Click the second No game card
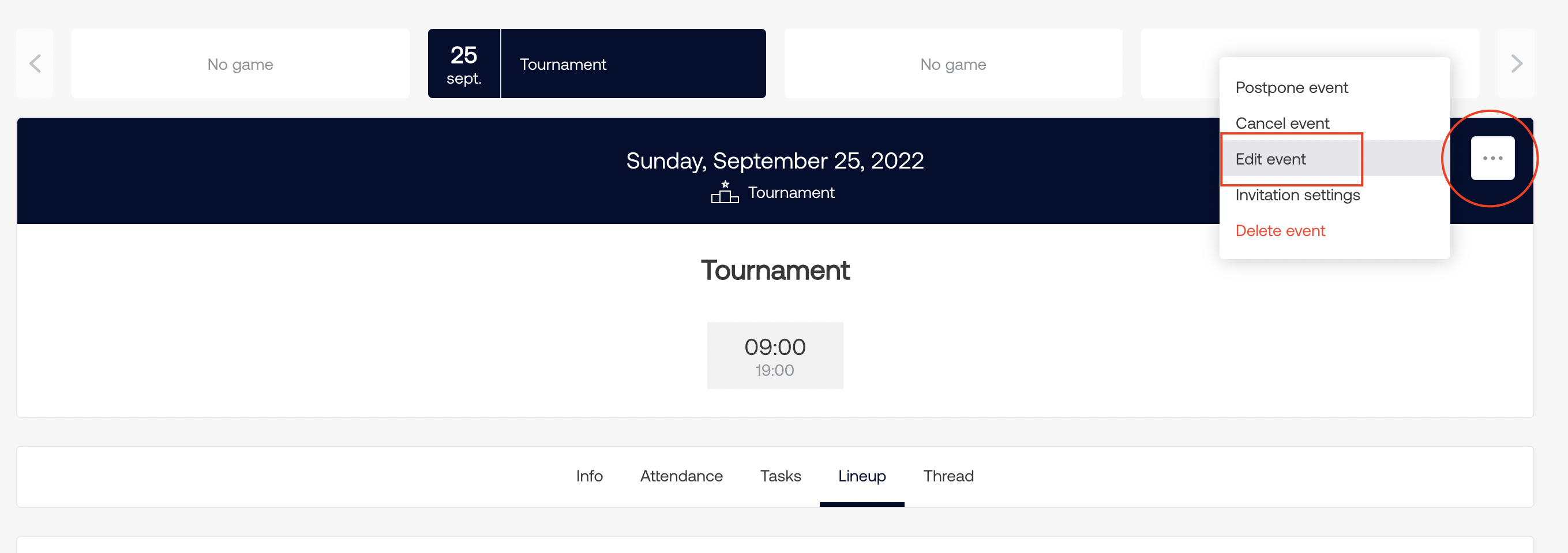This screenshot has height=553, width=1568. 953,63
